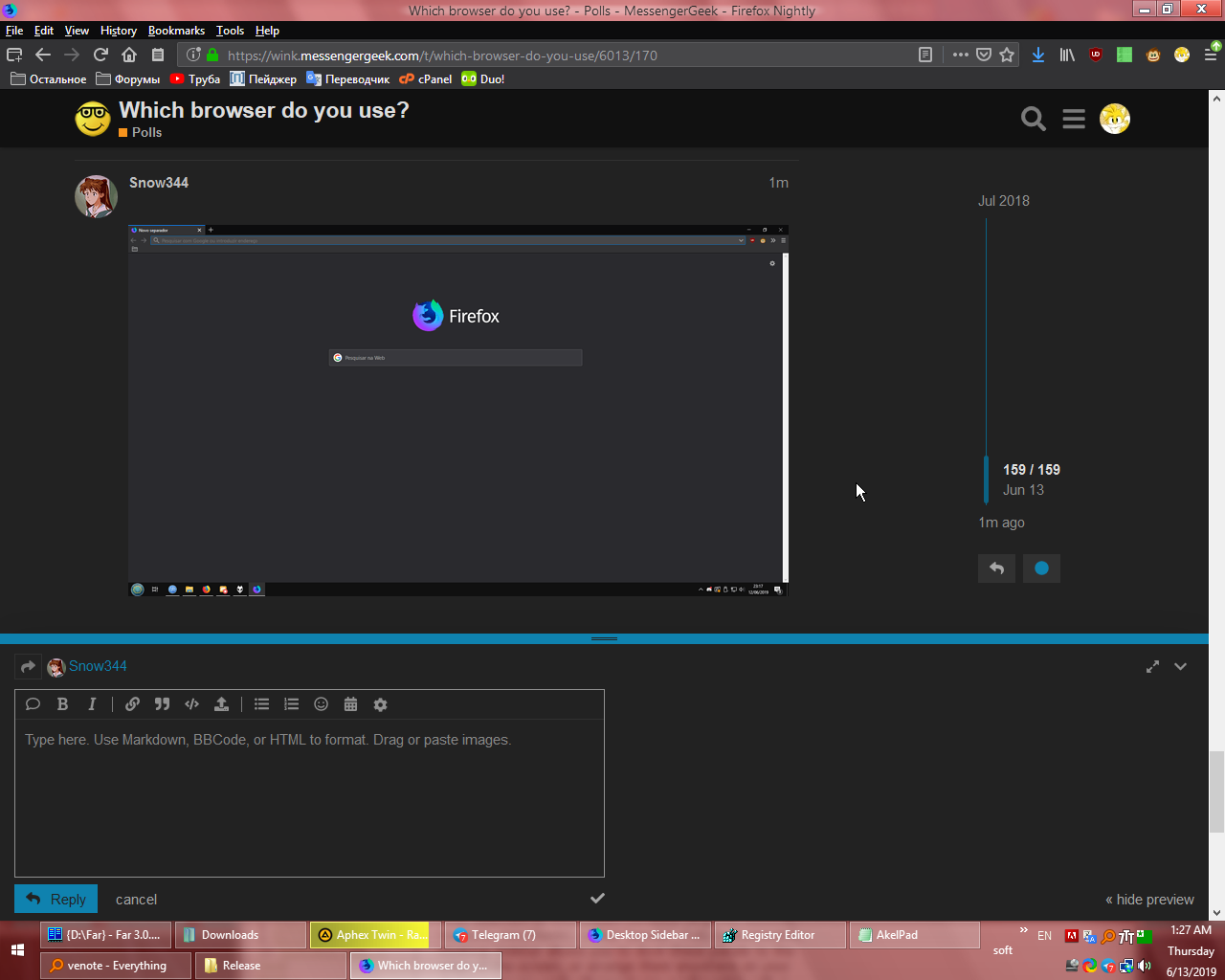Hide the composer preview
The height and width of the screenshot is (980, 1225).
click(x=1149, y=900)
